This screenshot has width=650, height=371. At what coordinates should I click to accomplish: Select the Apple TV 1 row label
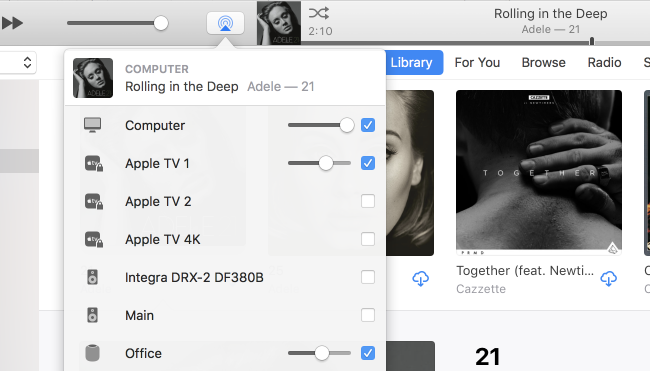click(157, 163)
